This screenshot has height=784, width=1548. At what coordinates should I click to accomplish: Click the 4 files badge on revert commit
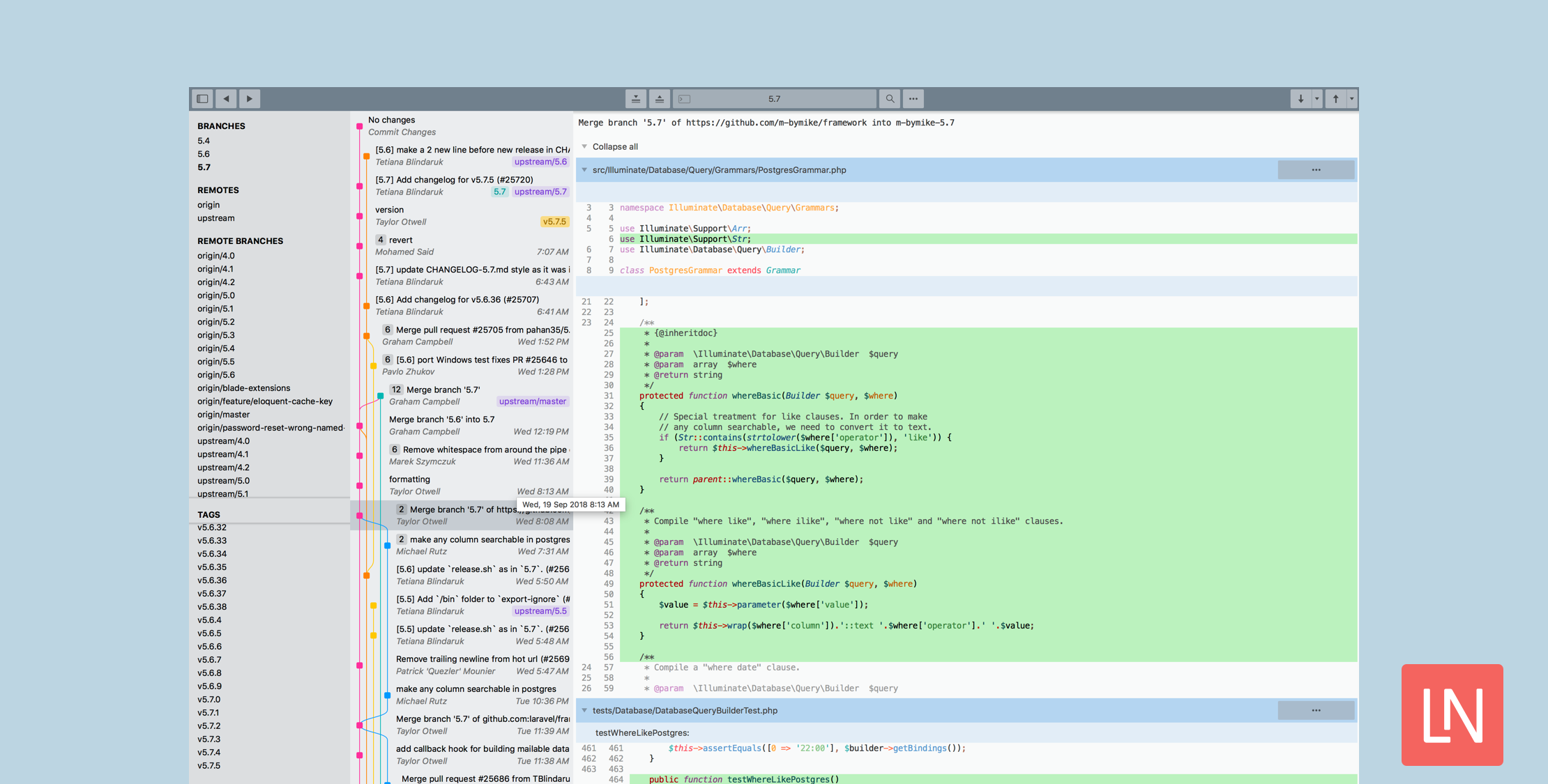[380, 240]
